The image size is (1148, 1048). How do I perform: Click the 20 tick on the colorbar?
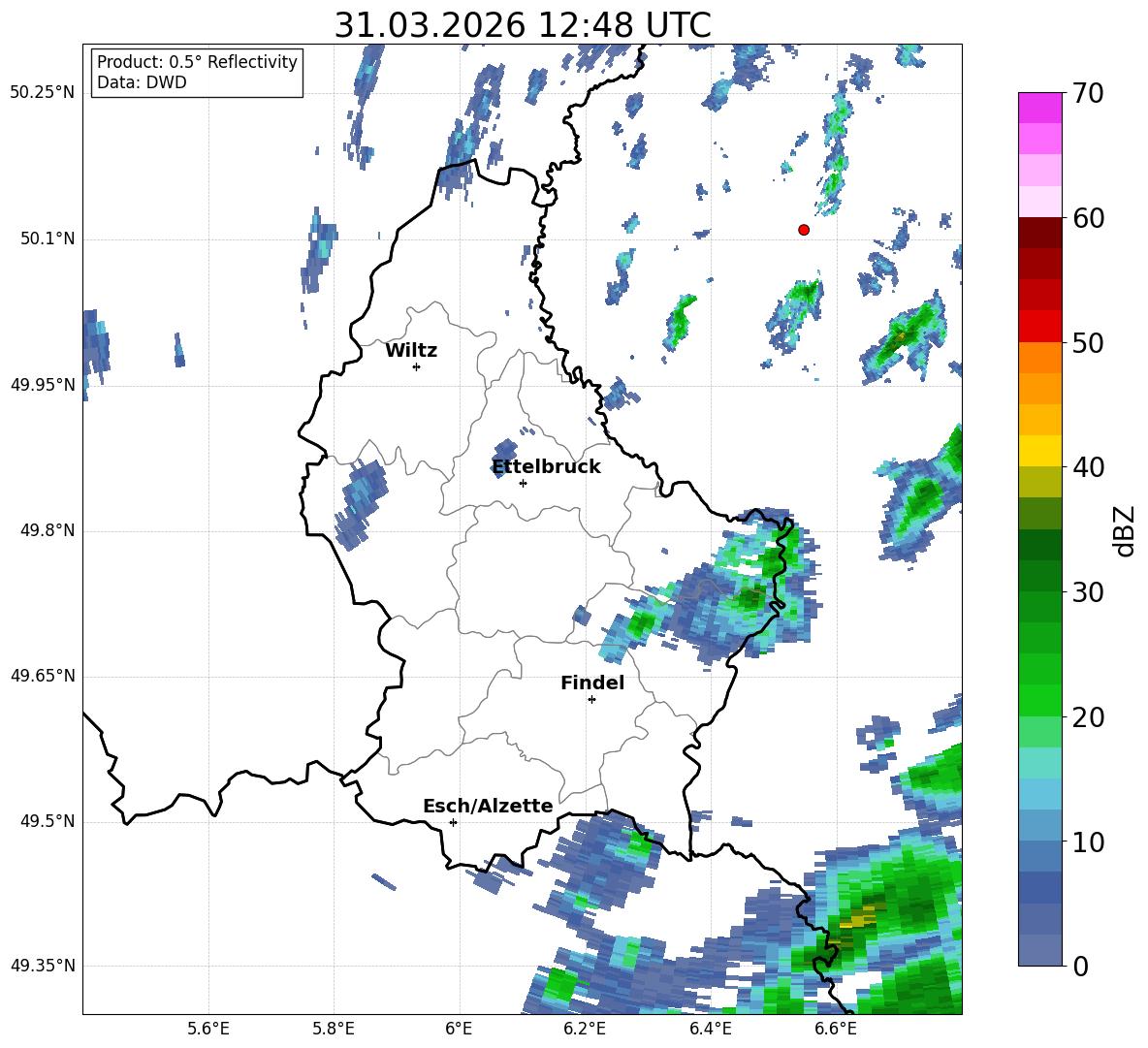[1087, 717]
